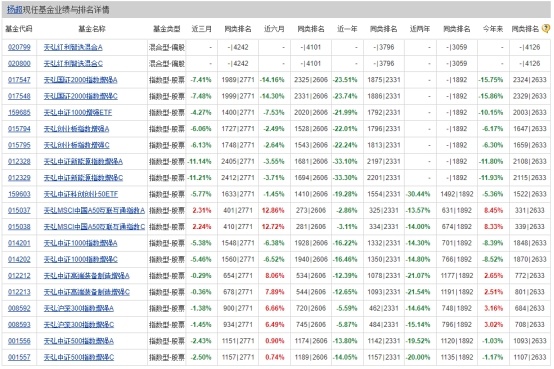Screen dimensions: 554x369
Task: Open fund code 015794 link
Action: [x=19, y=129]
